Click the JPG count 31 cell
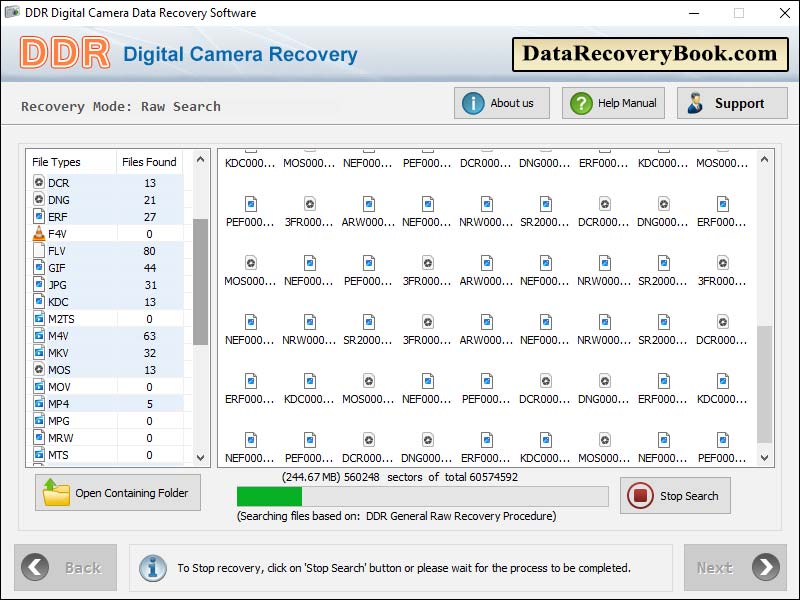This screenshot has height=600, width=800. click(x=149, y=285)
